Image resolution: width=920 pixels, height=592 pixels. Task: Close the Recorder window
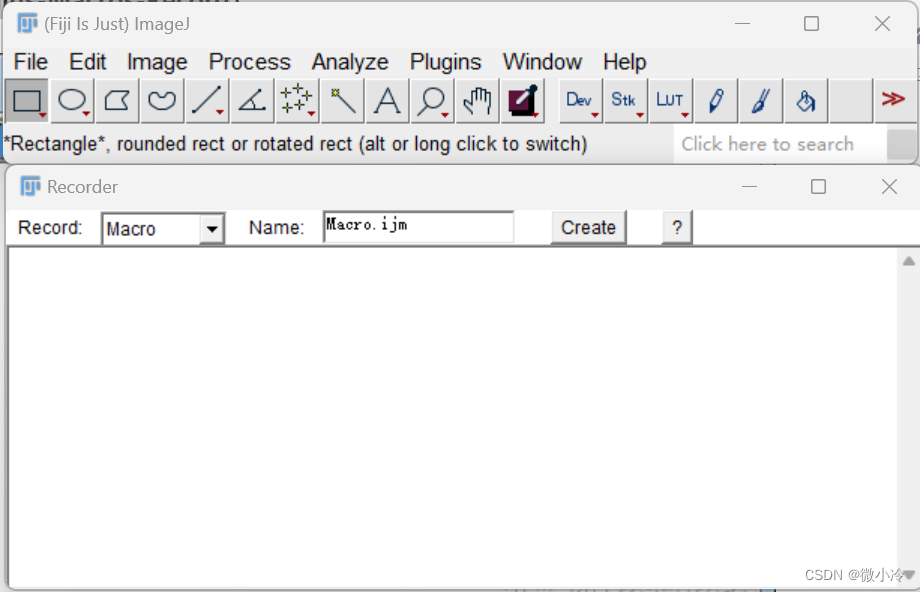point(889,187)
